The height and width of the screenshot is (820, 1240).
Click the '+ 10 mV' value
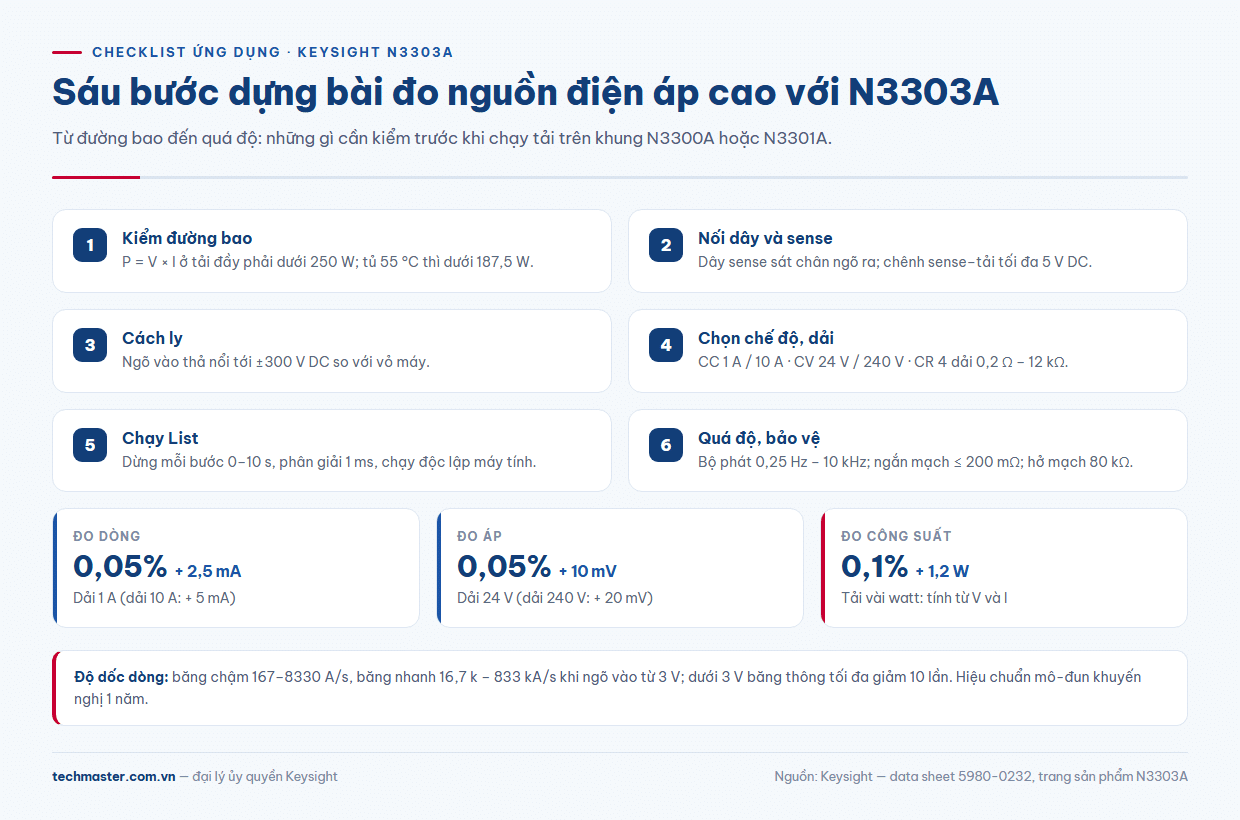tap(588, 572)
